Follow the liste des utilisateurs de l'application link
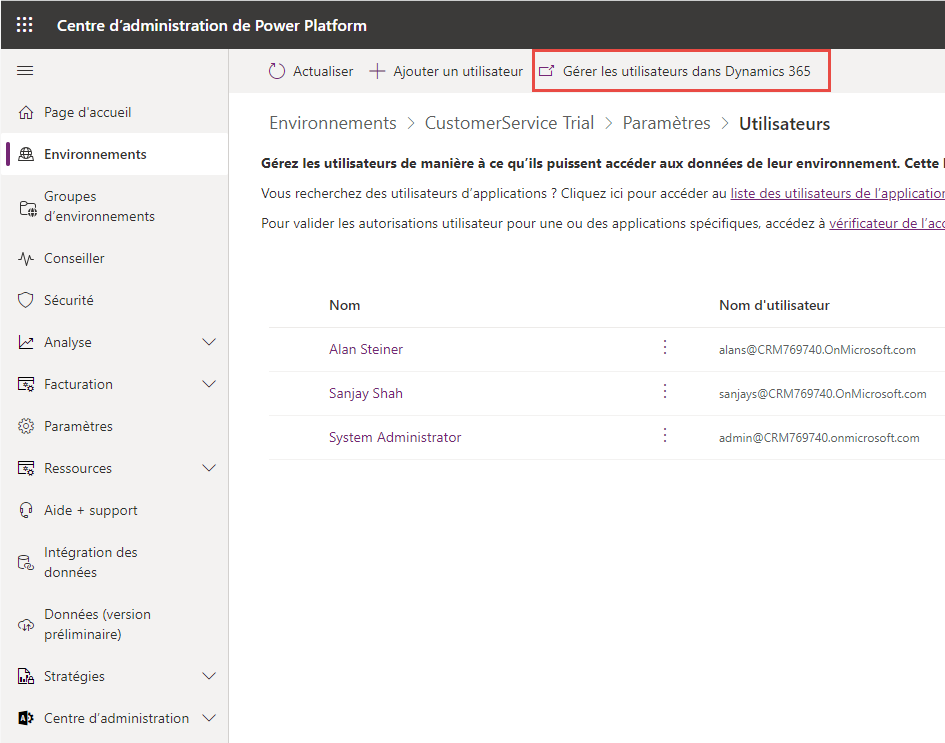 [x=837, y=193]
